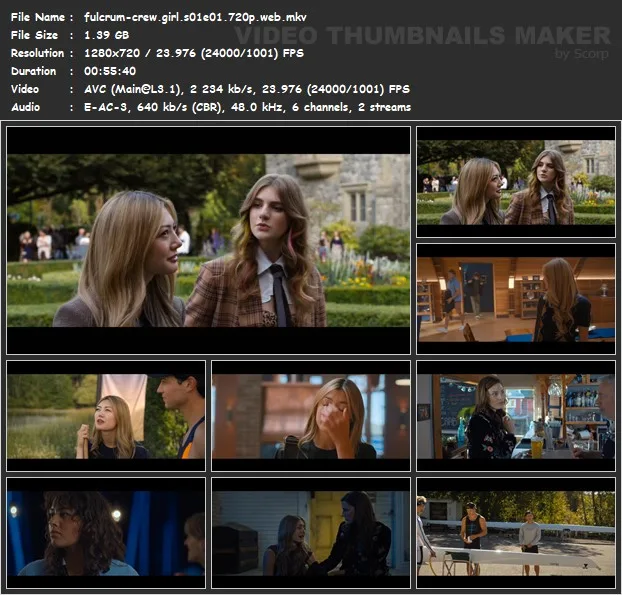
Task: Select the large thumbnail of two girls in garden
Action: (209, 240)
